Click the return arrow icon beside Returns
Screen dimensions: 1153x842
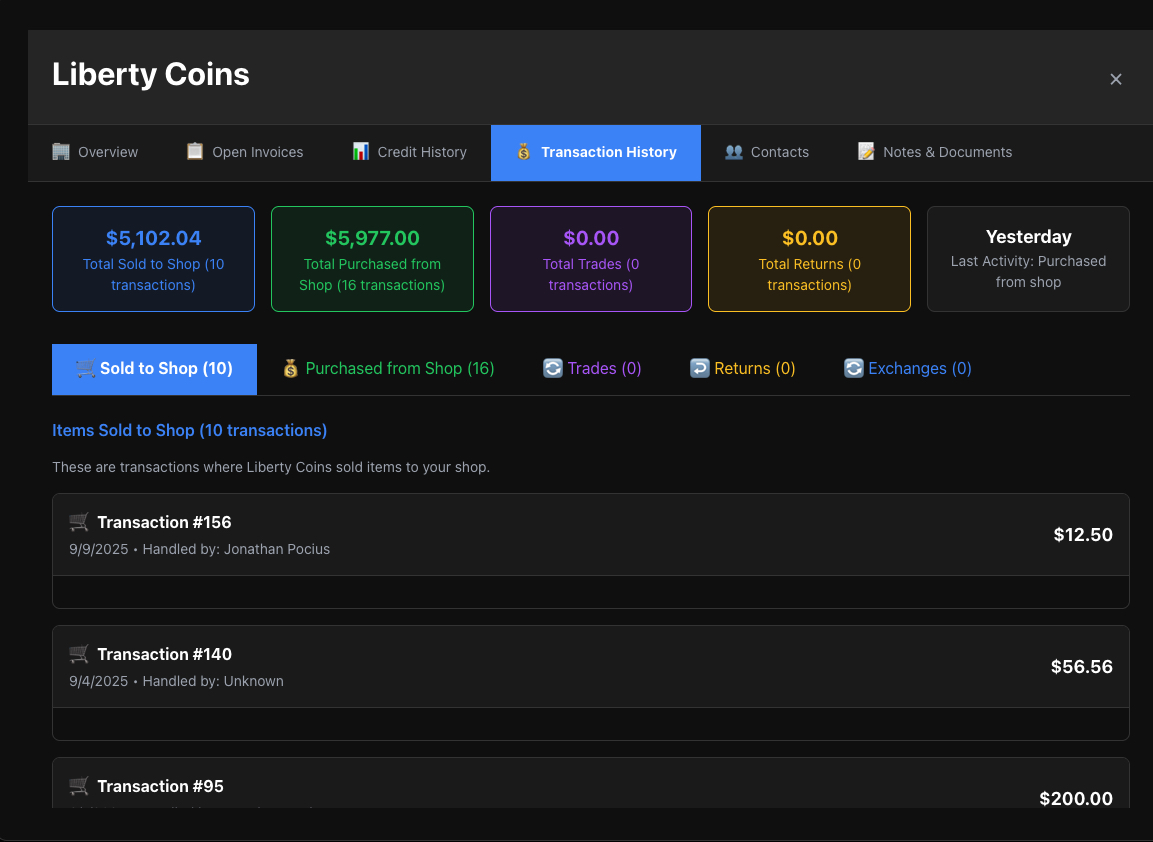pyautogui.click(x=699, y=368)
